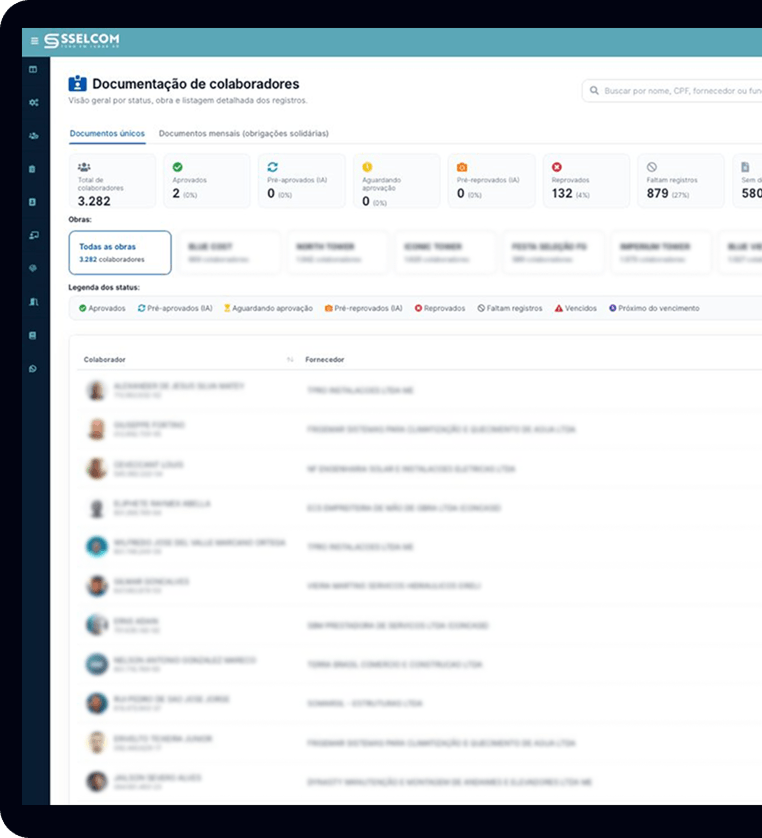Sort by the Colaborador column arrows
The height and width of the screenshot is (838, 762).
click(290, 360)
